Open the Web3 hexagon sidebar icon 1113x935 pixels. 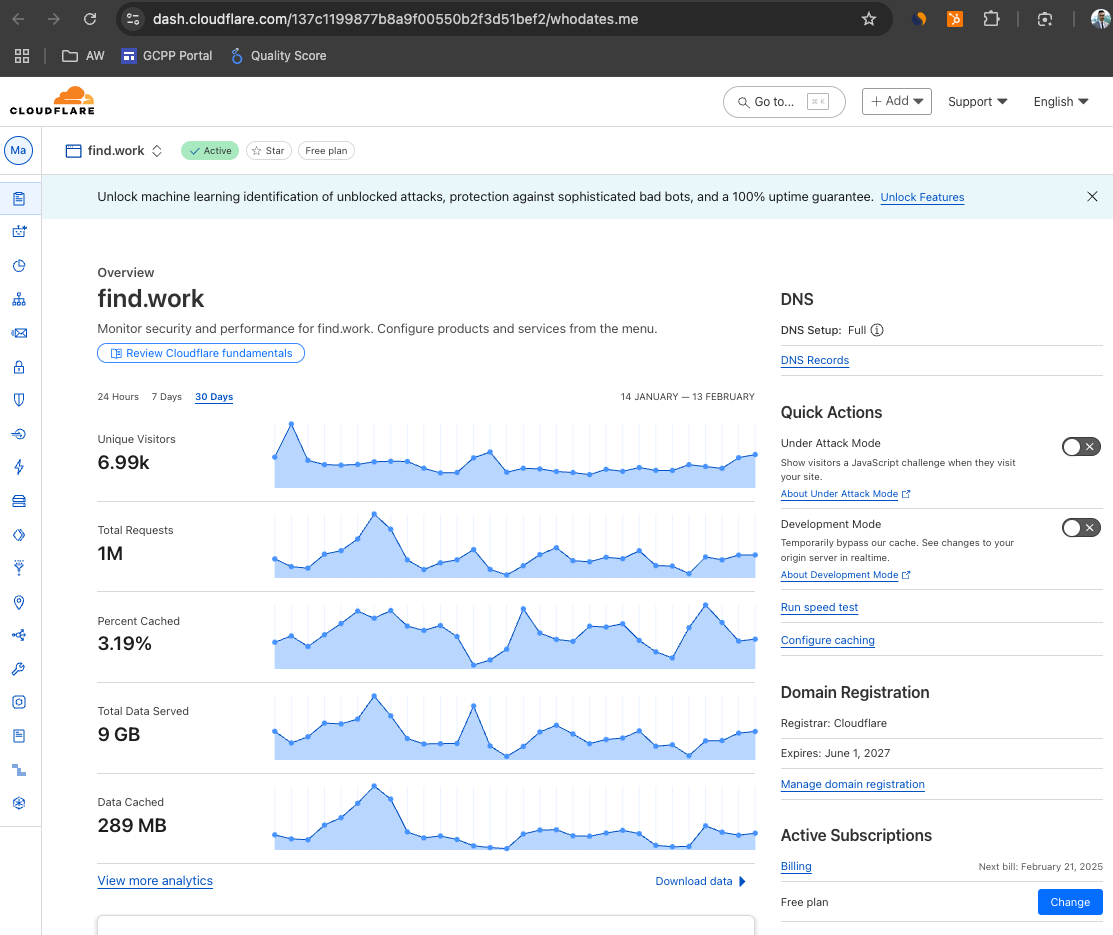point(19,803)
